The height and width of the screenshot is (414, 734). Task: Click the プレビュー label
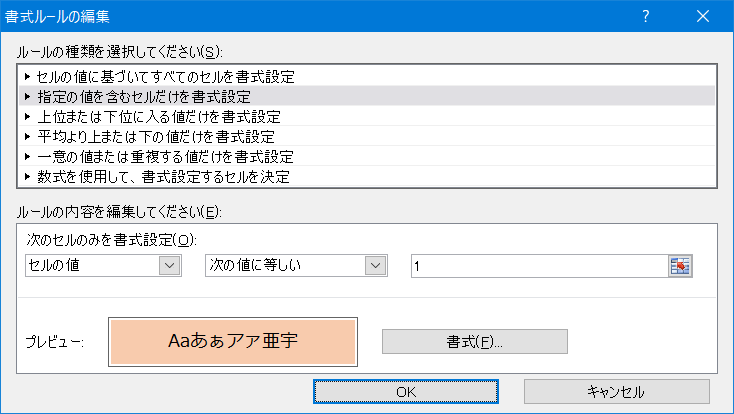point(55,342)
